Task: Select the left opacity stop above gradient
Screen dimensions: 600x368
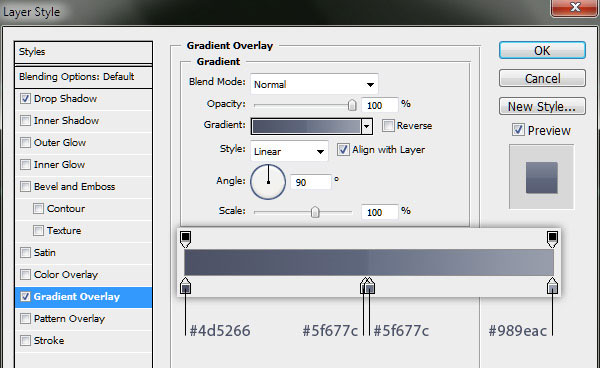Action: 186,239
